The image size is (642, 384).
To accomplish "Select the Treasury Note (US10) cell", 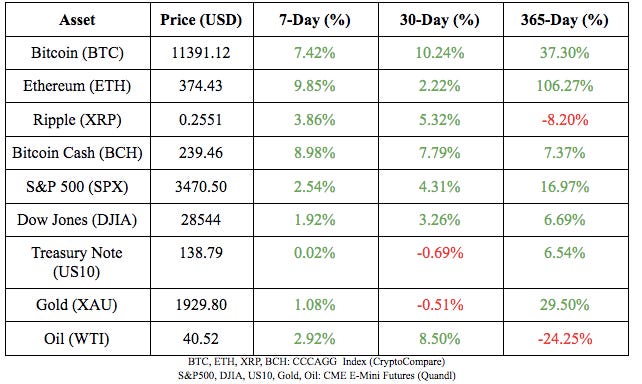I will click(x=77, y=262).
